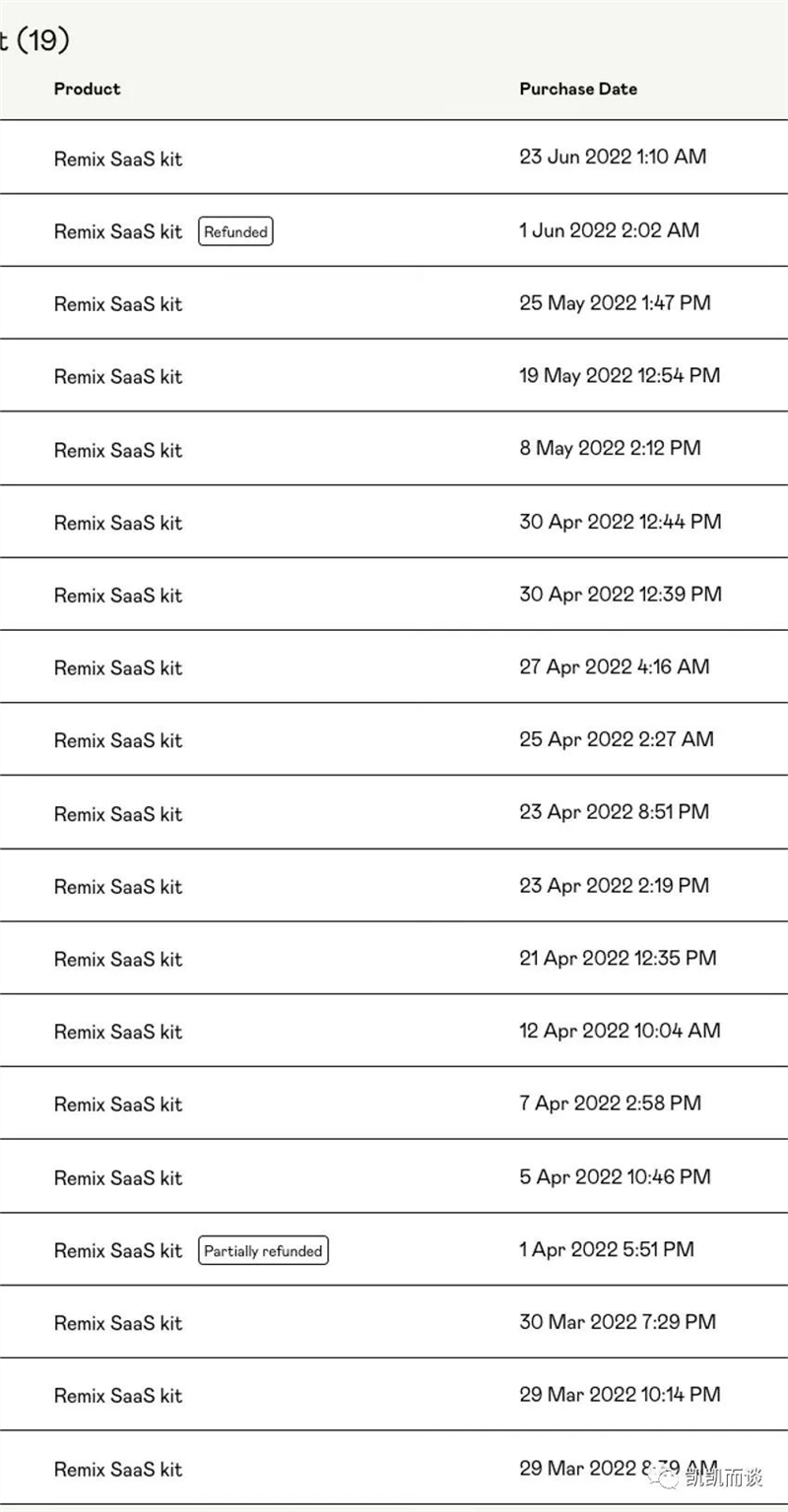
Task: Open the 30 Apr 2022 12:44 PM sale
Action: (x=394, y=522)
